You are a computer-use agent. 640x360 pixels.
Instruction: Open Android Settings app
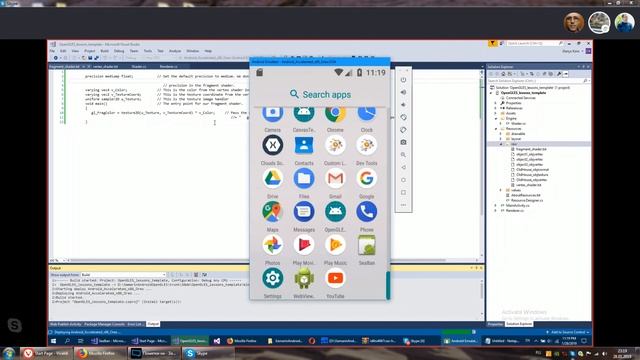[x=273, y=278]
